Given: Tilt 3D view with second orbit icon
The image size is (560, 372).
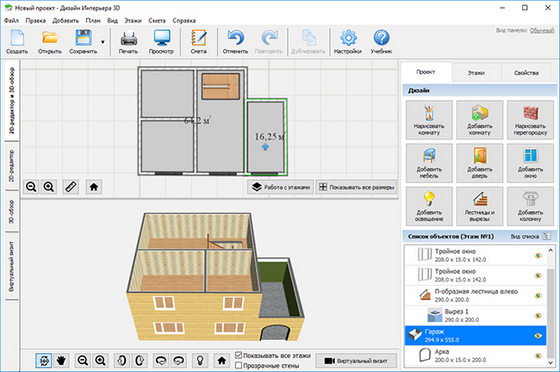Looking at the screenshot, I should (179, 361).
